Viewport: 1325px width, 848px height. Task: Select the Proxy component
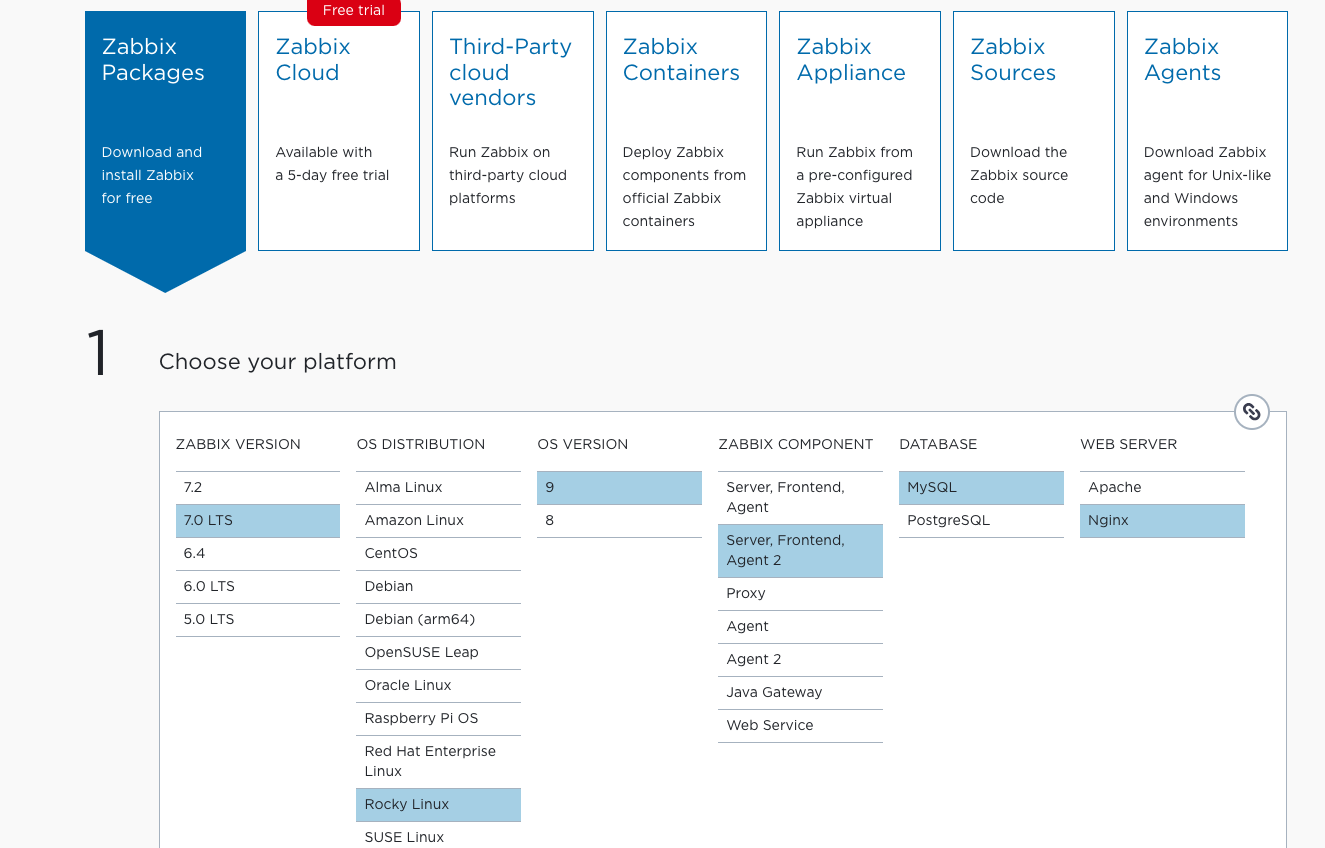coord(800,594)
